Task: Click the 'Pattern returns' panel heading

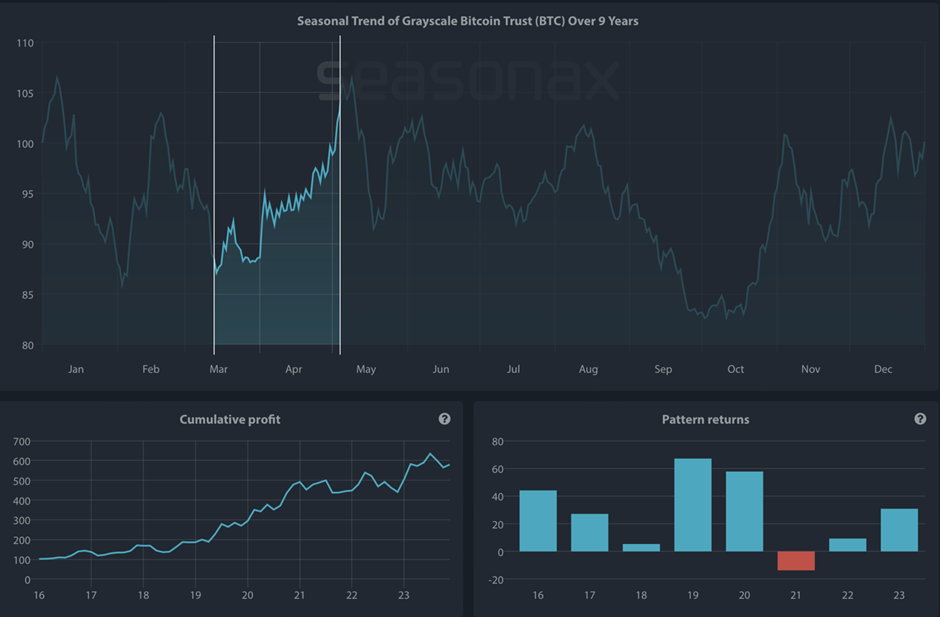Action: 705,419
